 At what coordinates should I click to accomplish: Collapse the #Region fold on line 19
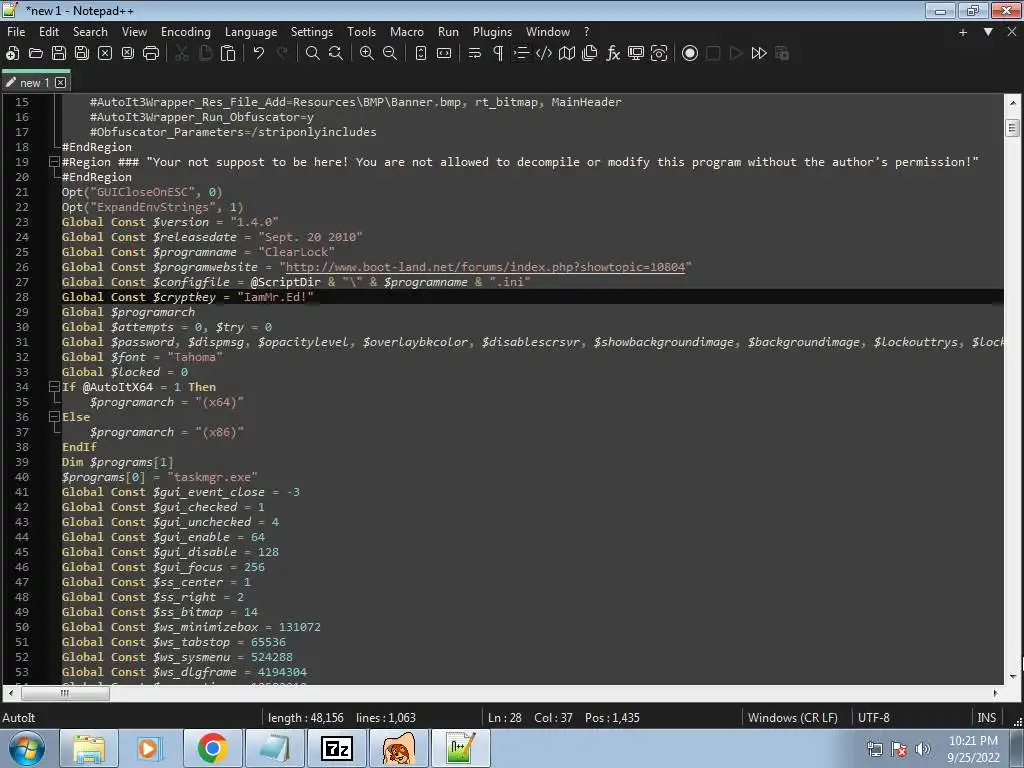[55, 162]
